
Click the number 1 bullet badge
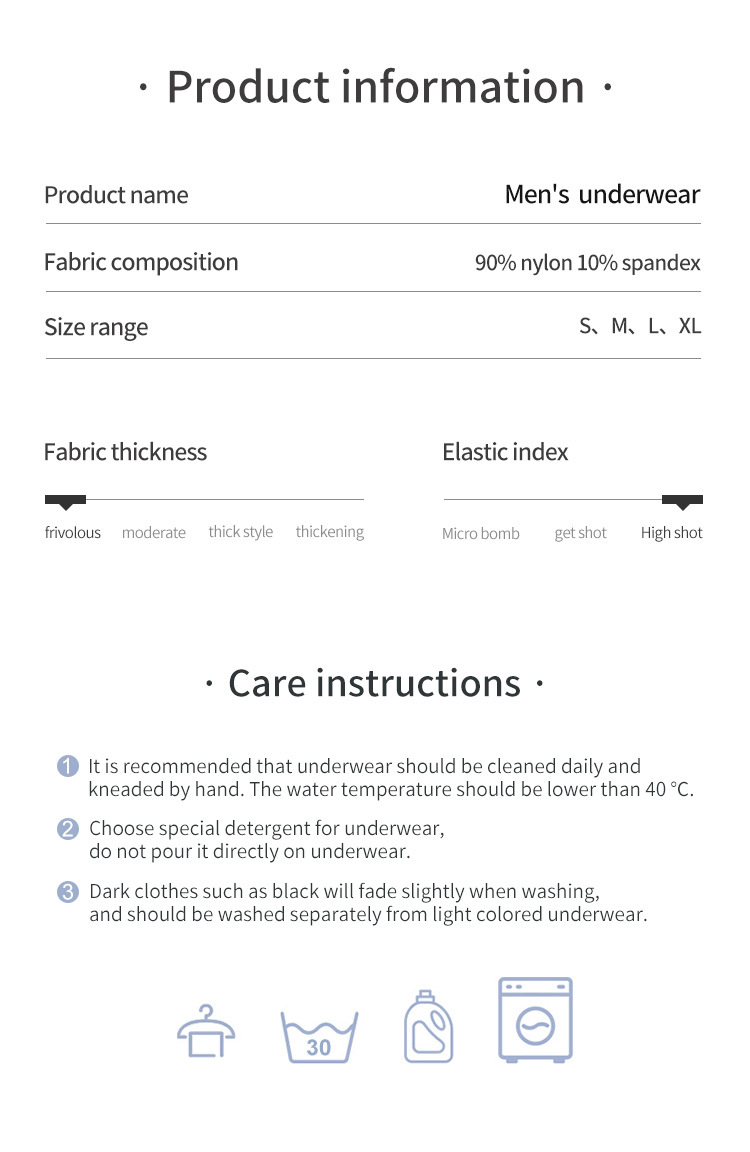(x=68, y=767)
